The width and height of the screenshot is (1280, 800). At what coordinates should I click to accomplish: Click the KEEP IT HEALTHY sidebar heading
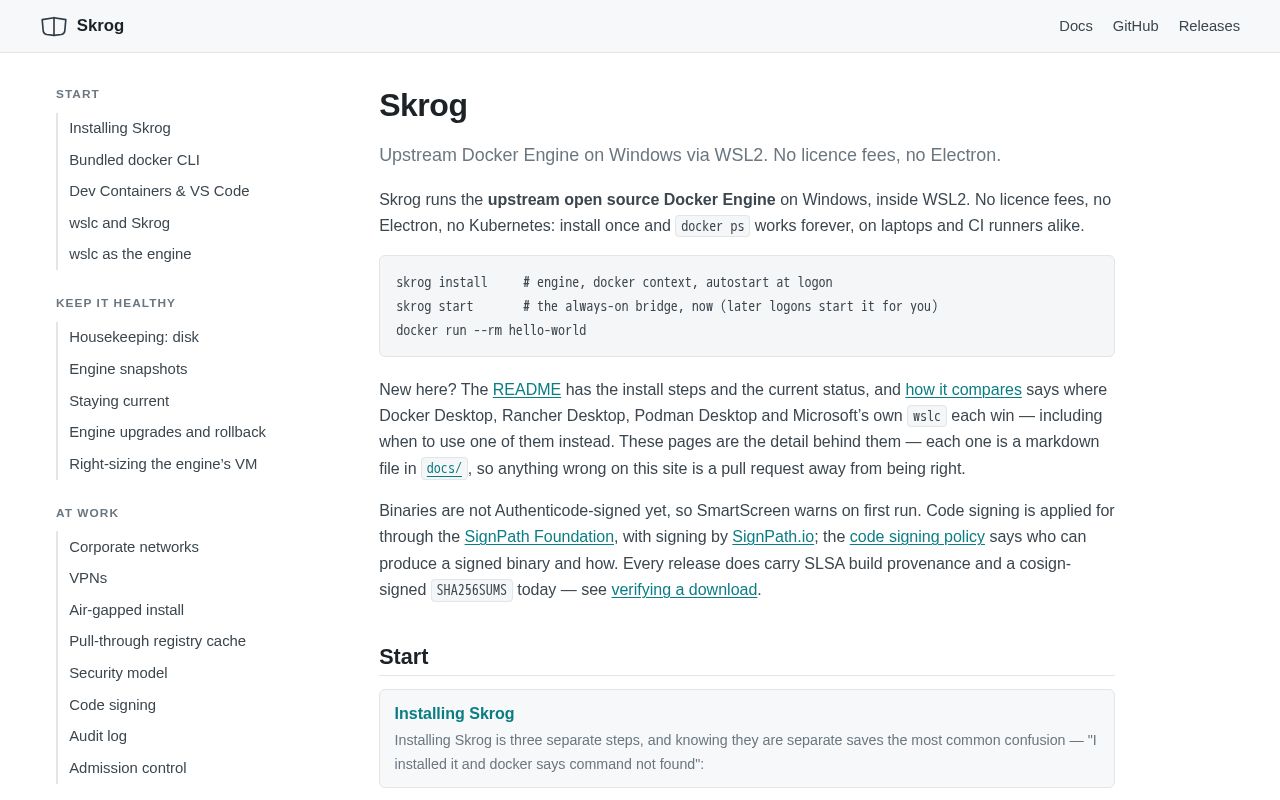pyautogui.click(x=116, y=303)
